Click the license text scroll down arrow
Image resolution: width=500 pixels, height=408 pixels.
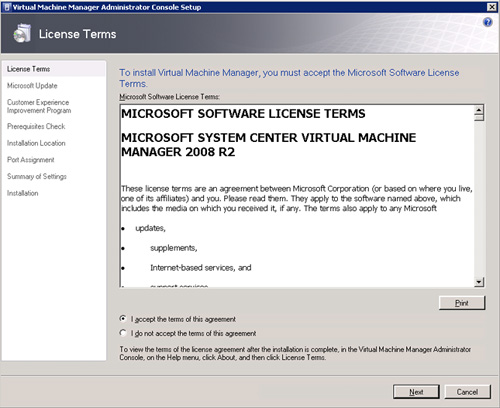(x=479, y=282)
